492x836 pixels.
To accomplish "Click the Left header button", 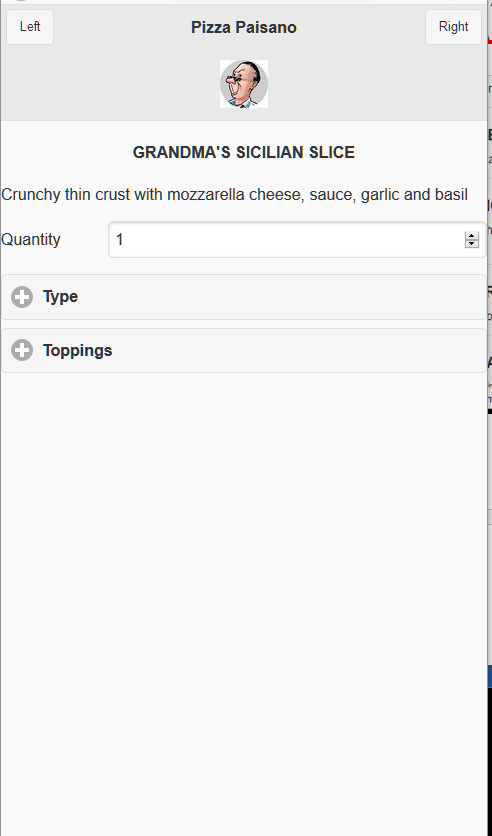I will tap(30, 27).
